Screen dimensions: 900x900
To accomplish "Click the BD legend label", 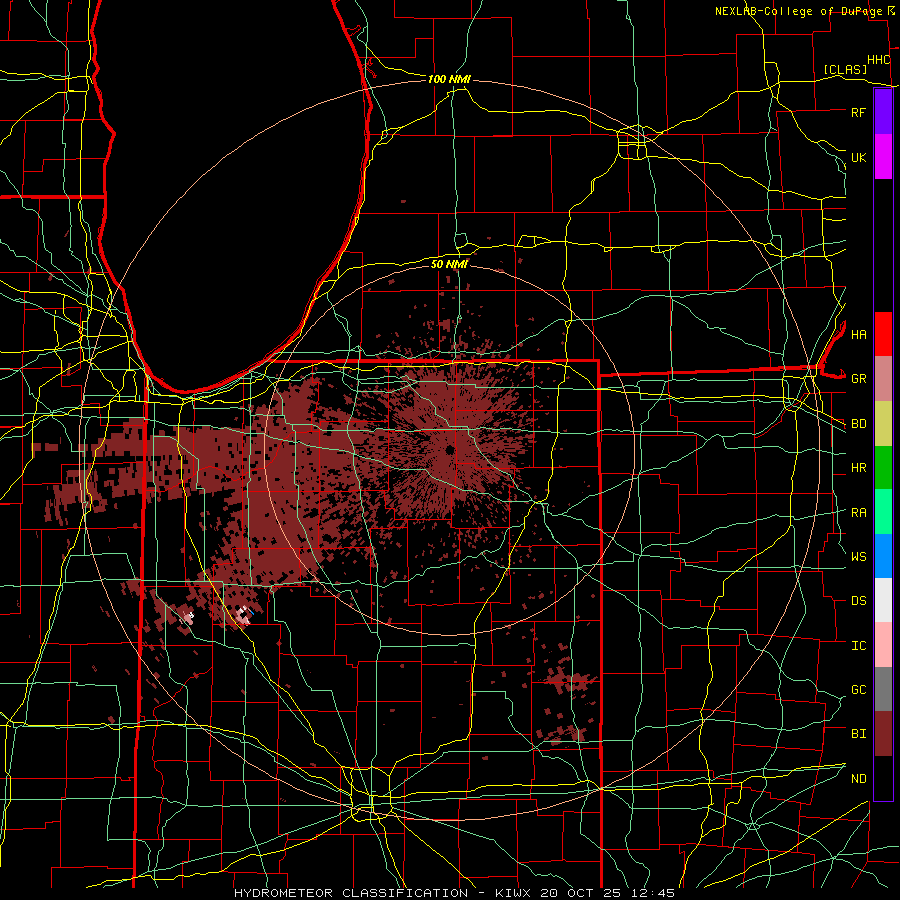I will [858, 424].
